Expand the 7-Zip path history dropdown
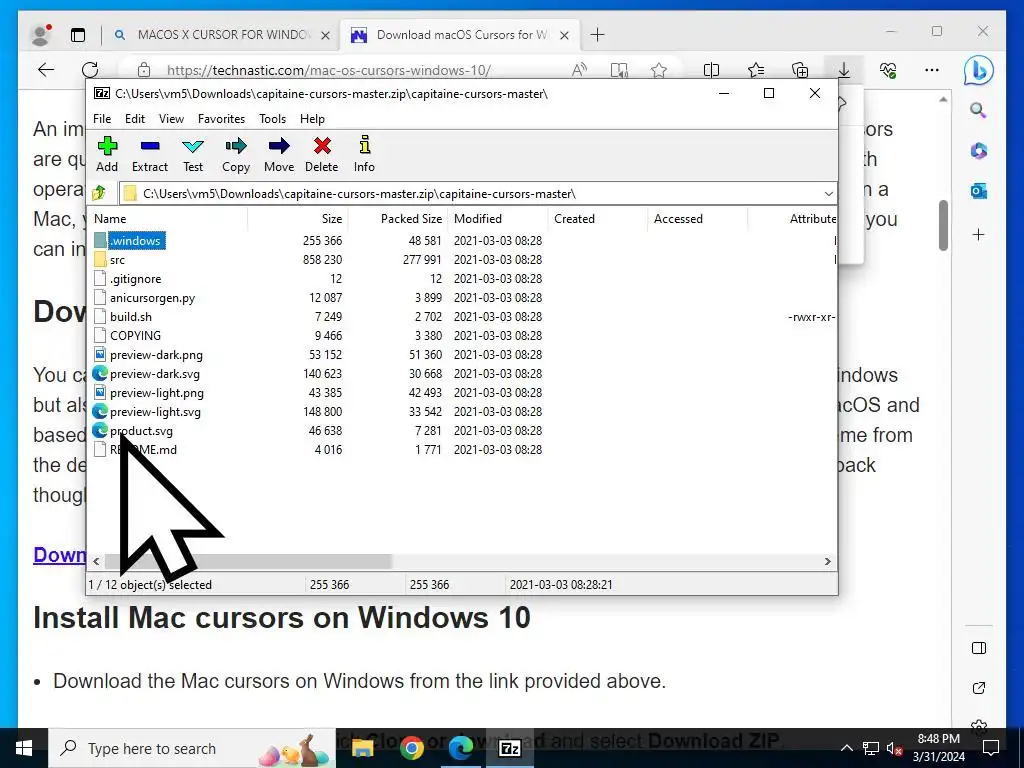 pyautogui.click(x=828, y=194)
